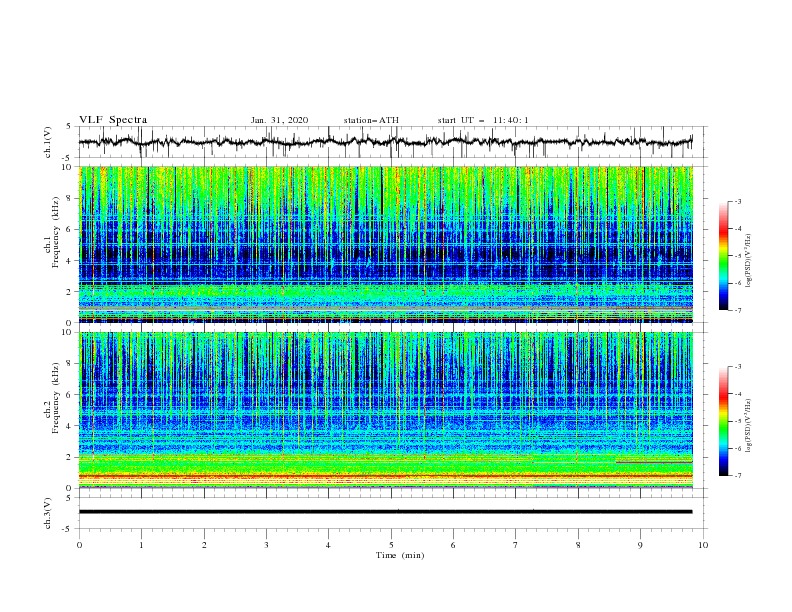This screenshot has width=792, height=612.
Task: Click the ch.2 spectrogram panel
Action: 385,410
